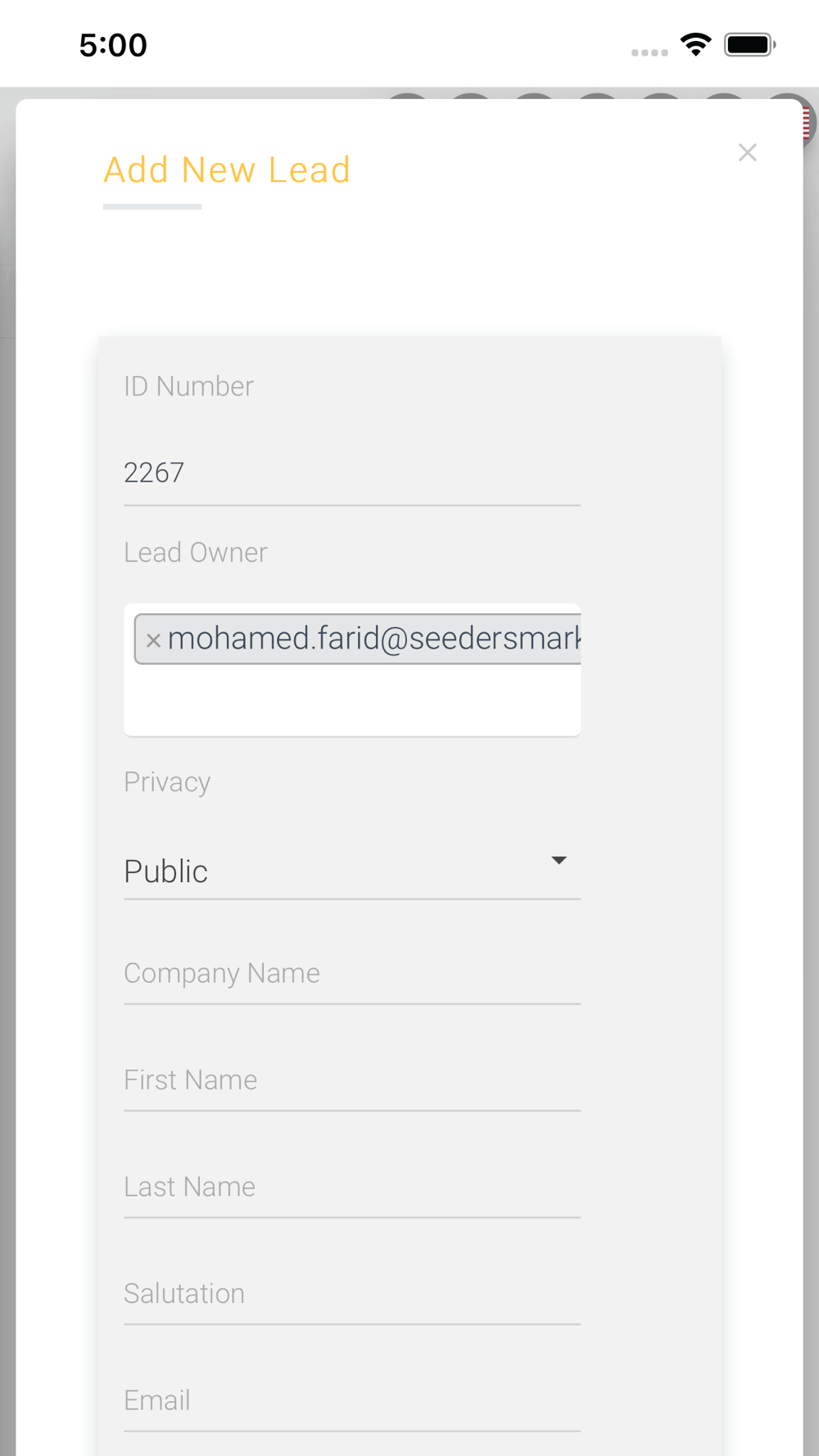Screen dimensions: 819x1456
Task: Click the Add New Lead heading
Action: pos(227,170)
